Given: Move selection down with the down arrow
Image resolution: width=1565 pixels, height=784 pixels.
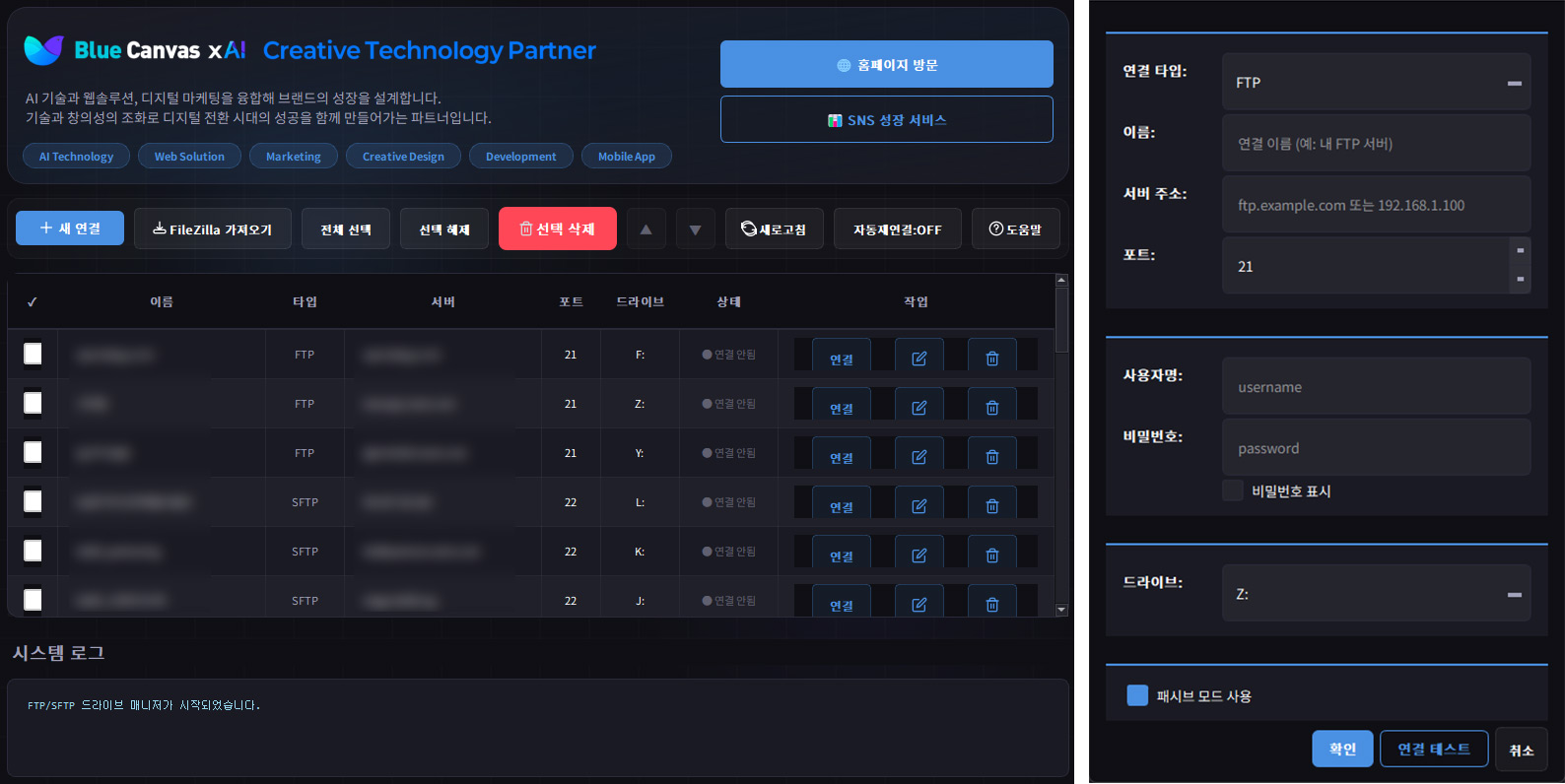Looking at the screenshot, I should coord(695,229).
